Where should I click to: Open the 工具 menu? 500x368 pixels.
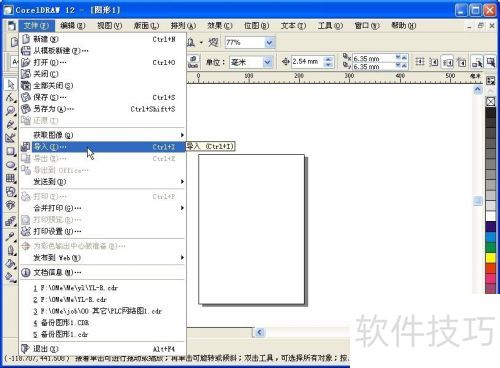[330, 26]
